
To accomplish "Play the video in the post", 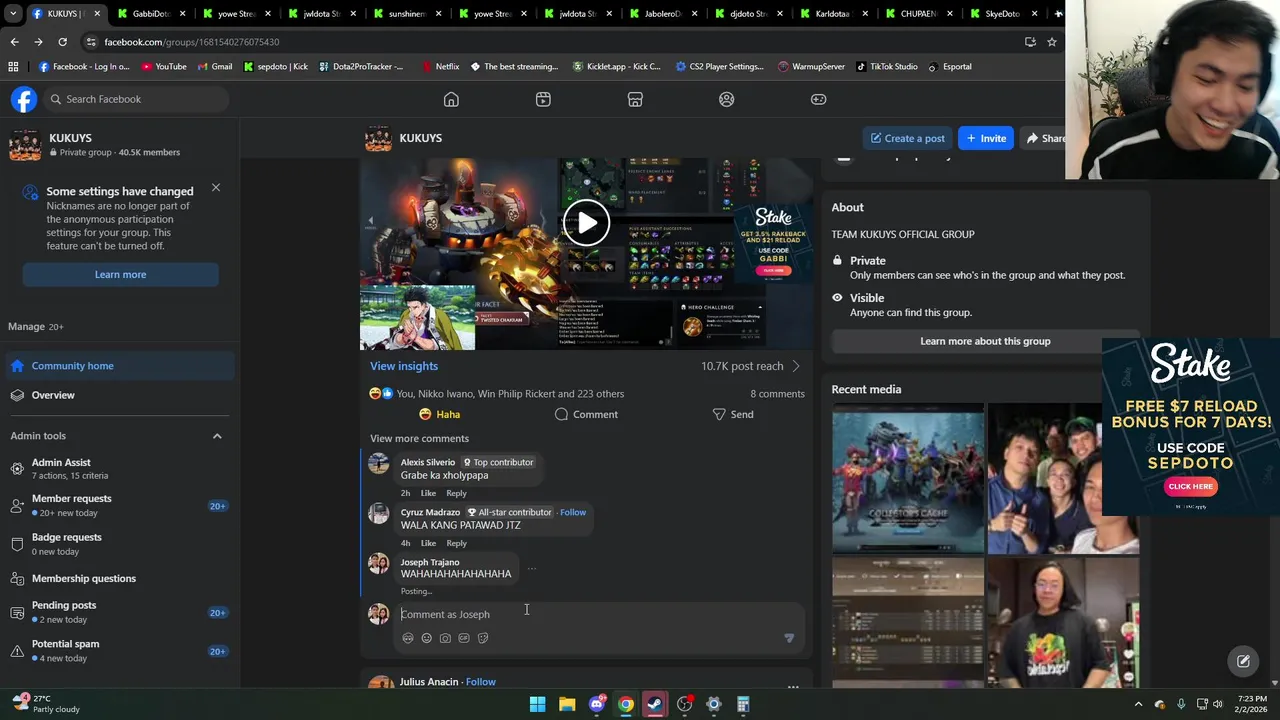I will pos(586,223).
